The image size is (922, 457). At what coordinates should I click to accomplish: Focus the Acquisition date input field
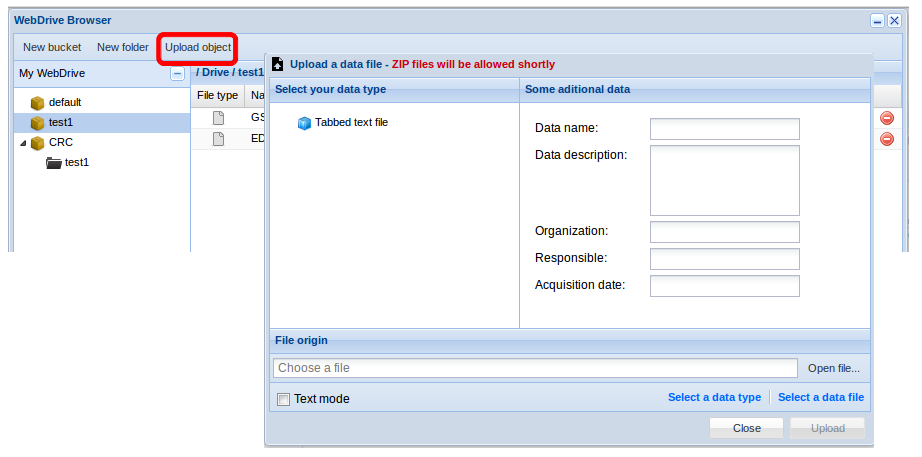[x=724, y=286]
